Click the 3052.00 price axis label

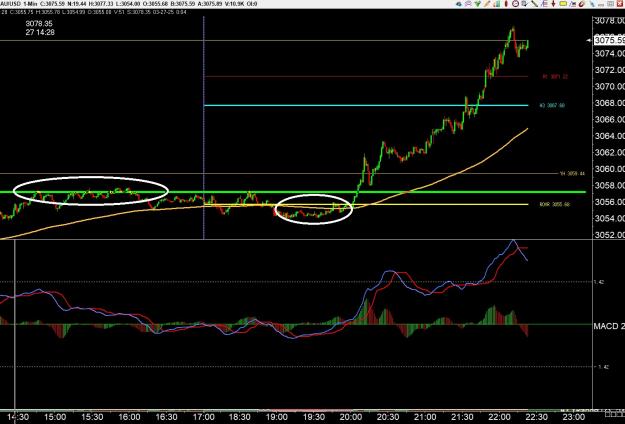(x=610, y=235)
